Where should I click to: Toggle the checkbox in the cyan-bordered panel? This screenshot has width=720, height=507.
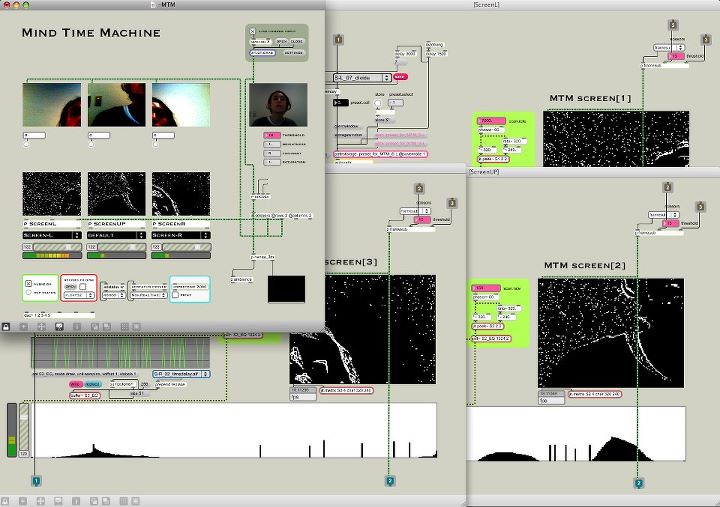coord(177,294)
